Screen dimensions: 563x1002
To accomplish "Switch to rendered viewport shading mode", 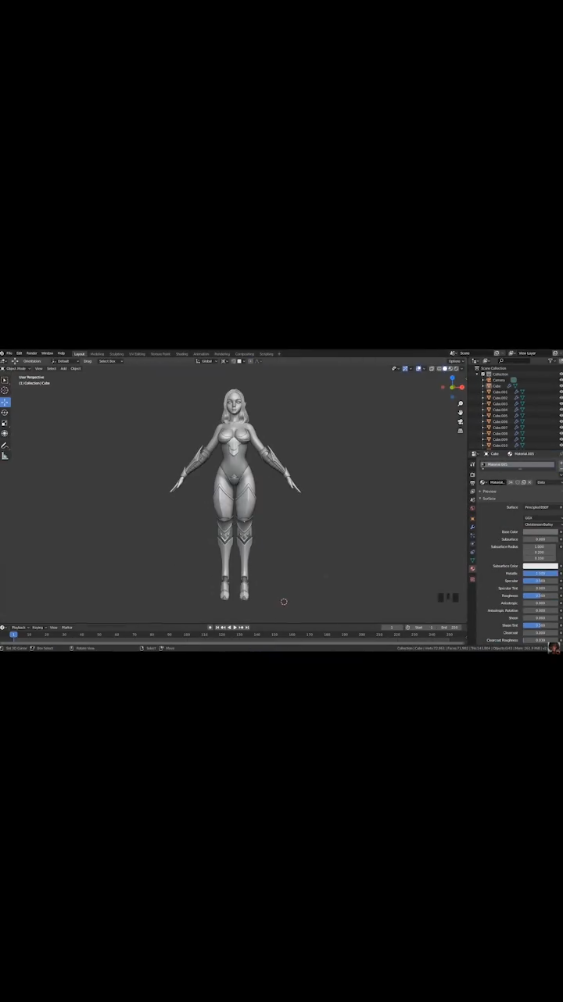I will click(456, 369).
